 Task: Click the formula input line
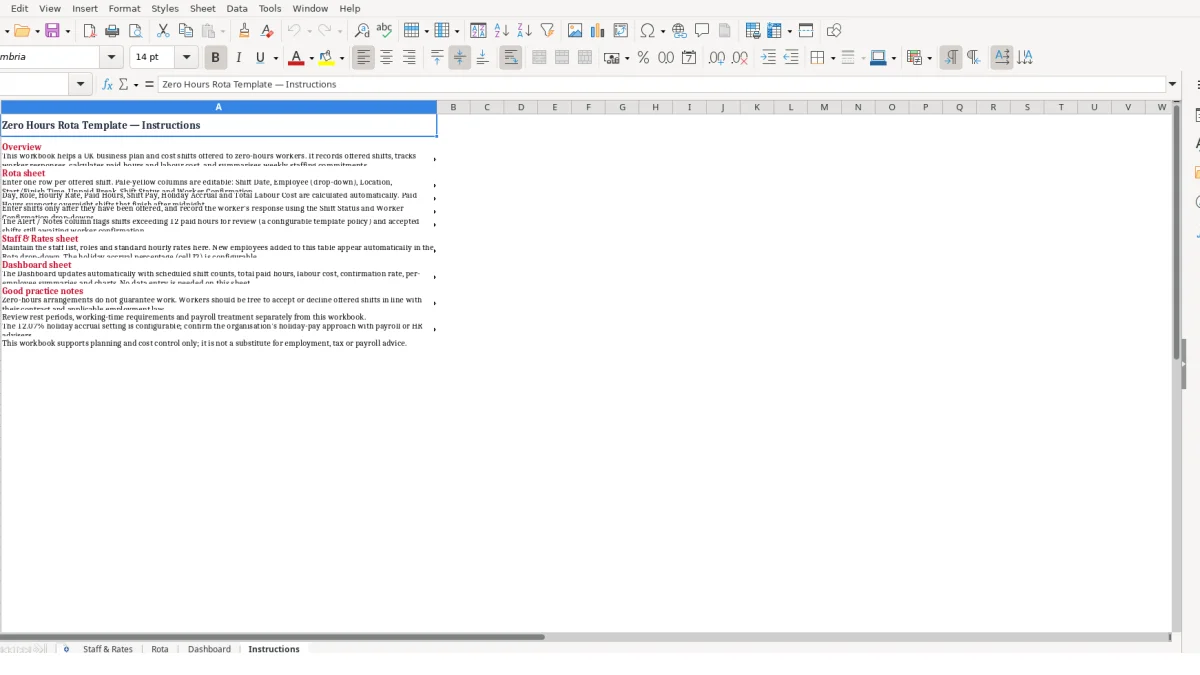[x=661, y=85]
